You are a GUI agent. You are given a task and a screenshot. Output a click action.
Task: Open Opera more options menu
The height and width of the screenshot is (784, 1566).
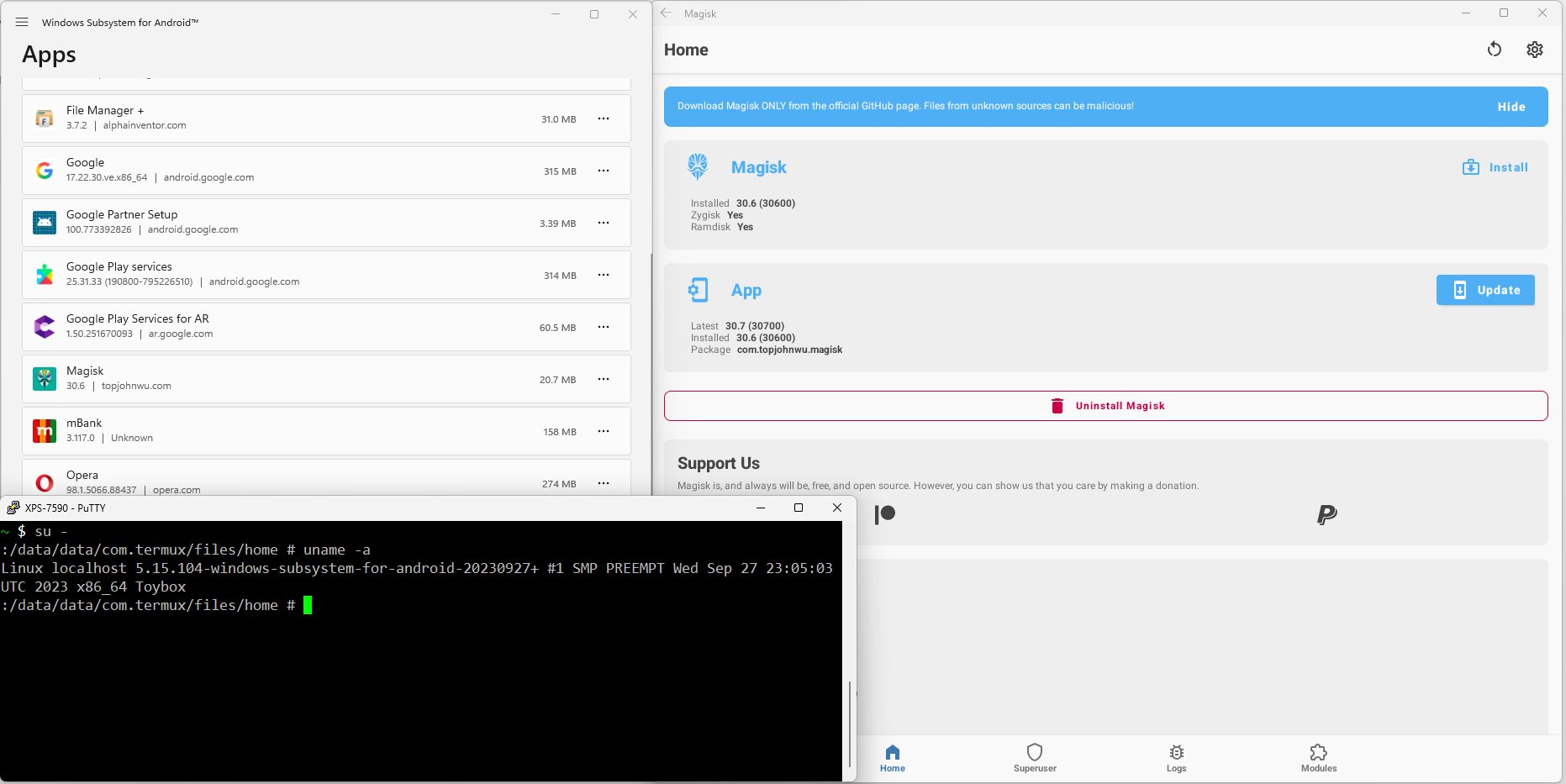[604, 483]
